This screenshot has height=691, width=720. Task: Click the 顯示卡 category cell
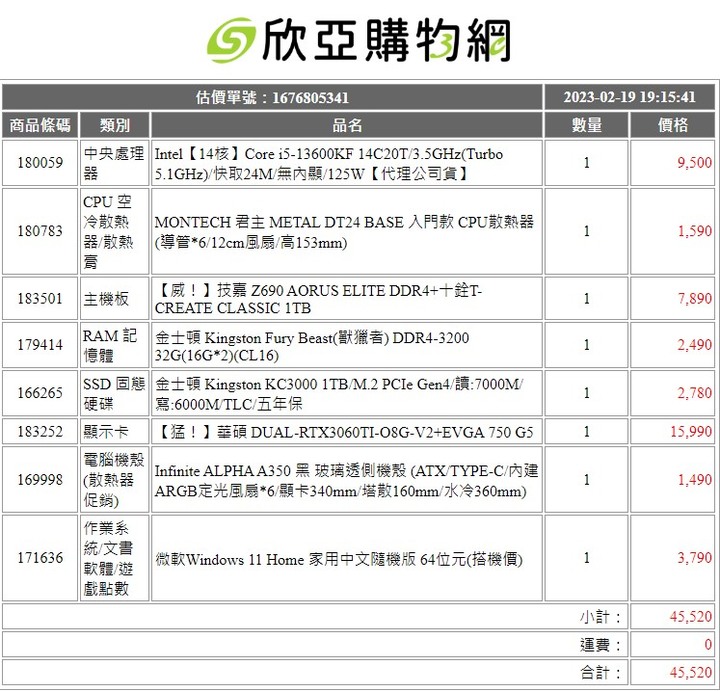pos(115,432)
